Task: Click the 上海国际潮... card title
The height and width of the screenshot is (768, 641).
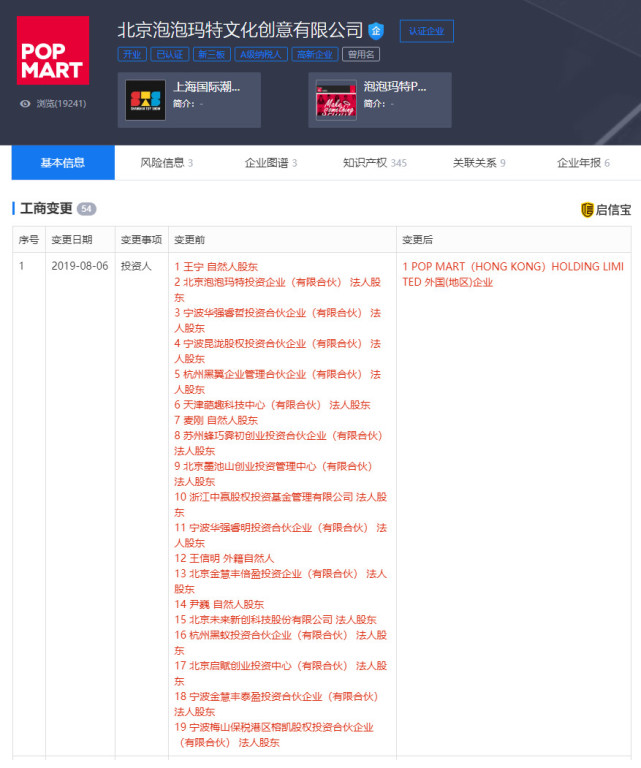Action: [207, 87]
